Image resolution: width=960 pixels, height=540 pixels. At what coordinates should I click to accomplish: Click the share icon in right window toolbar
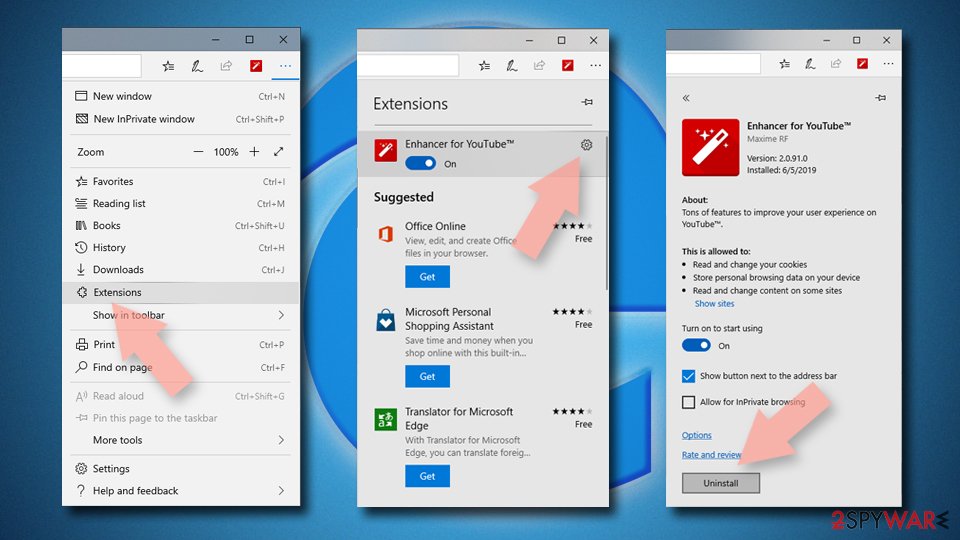point(836,64)
